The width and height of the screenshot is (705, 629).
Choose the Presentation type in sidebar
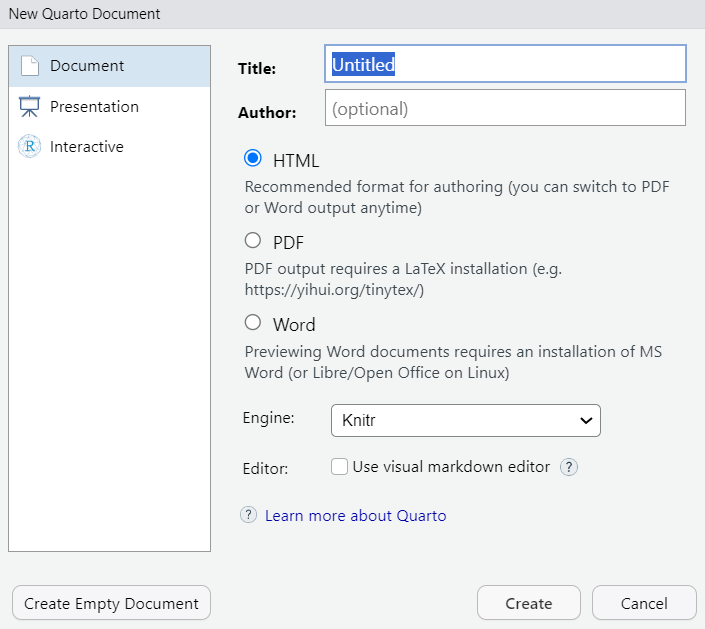click(109, 107)
